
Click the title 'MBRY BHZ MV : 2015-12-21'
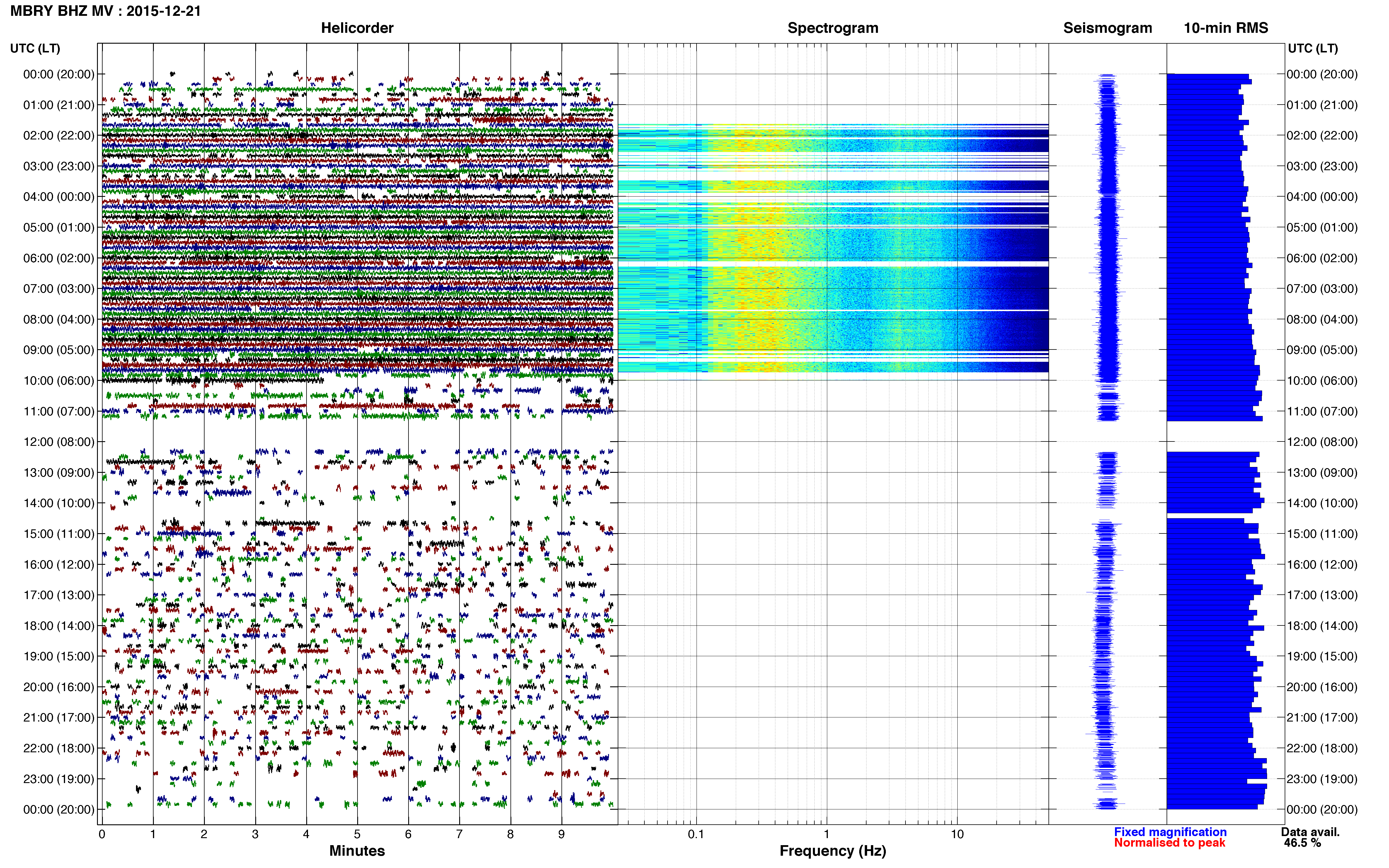106,11
